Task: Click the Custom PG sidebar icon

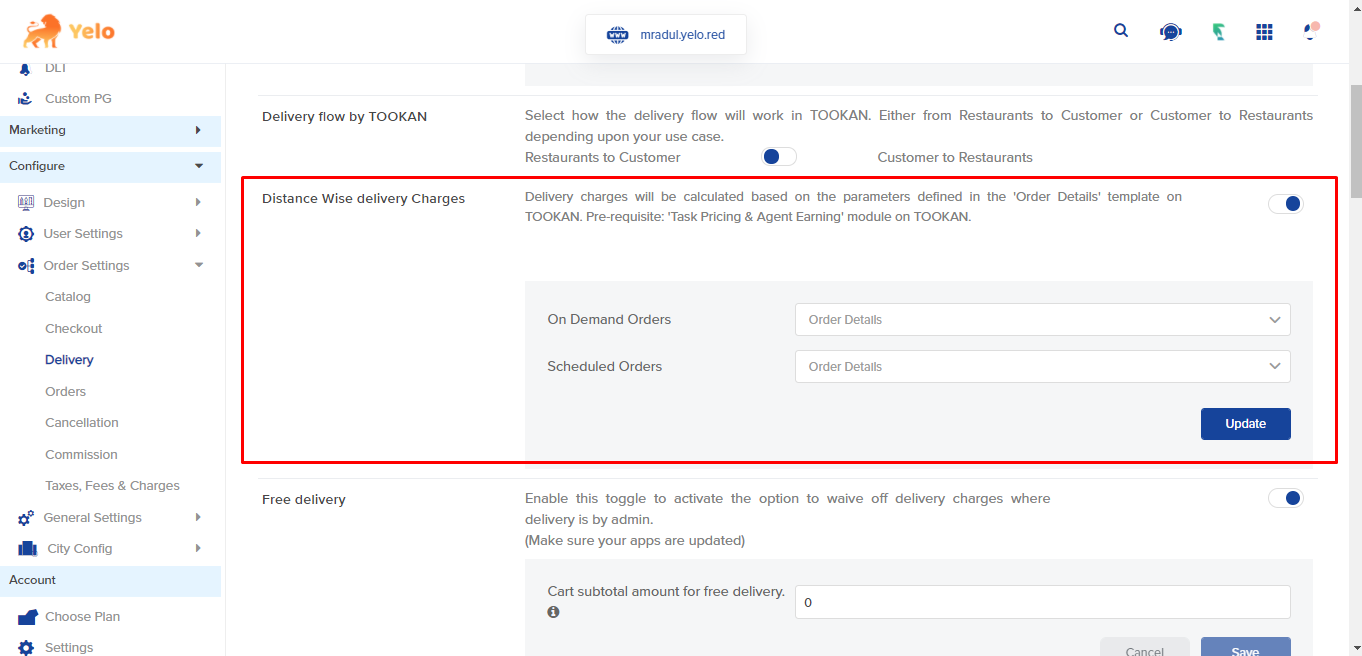Action: [x=26, y=98]
